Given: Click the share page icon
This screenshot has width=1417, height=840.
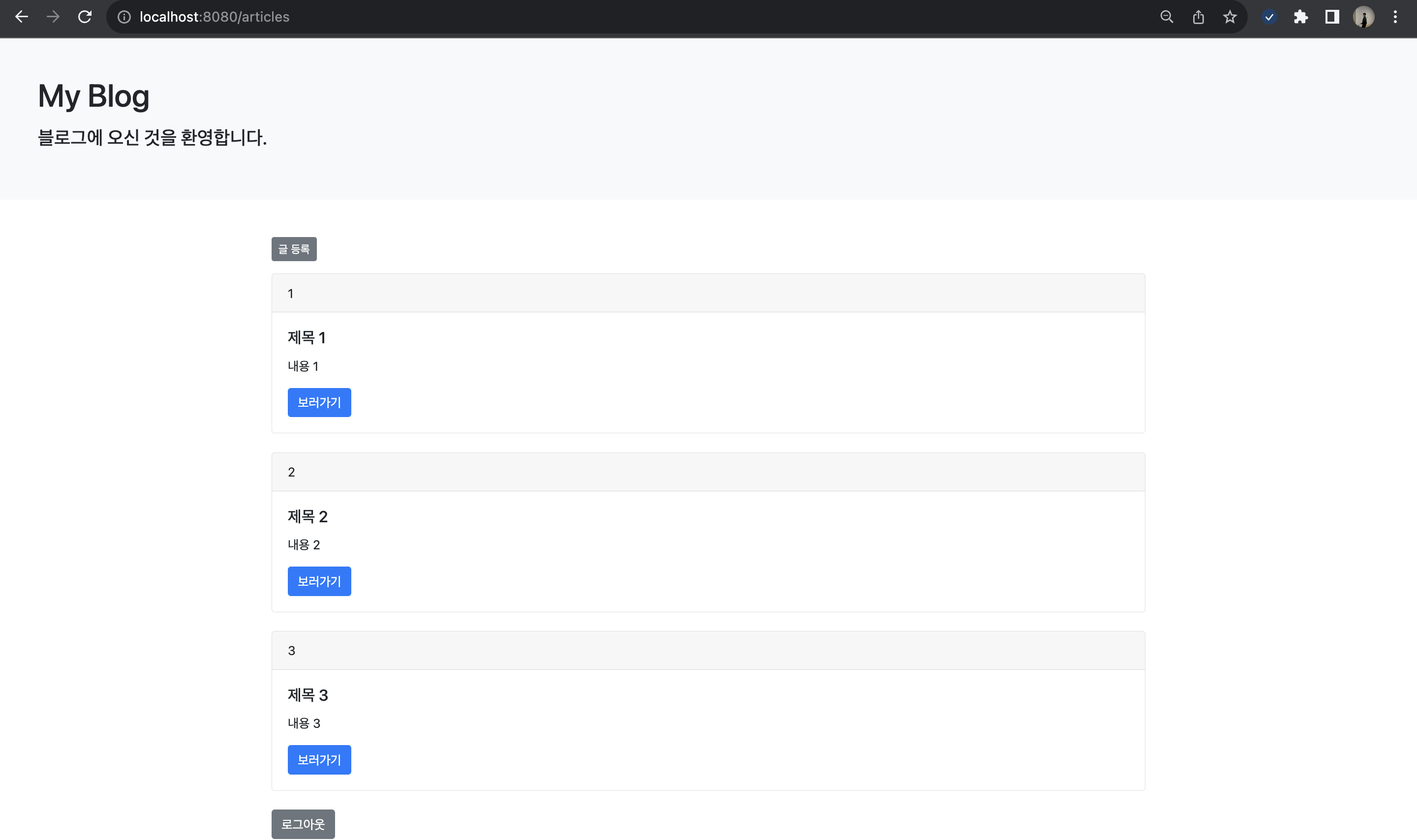Looking at the screenshot, I should [x=1199, y=17].
